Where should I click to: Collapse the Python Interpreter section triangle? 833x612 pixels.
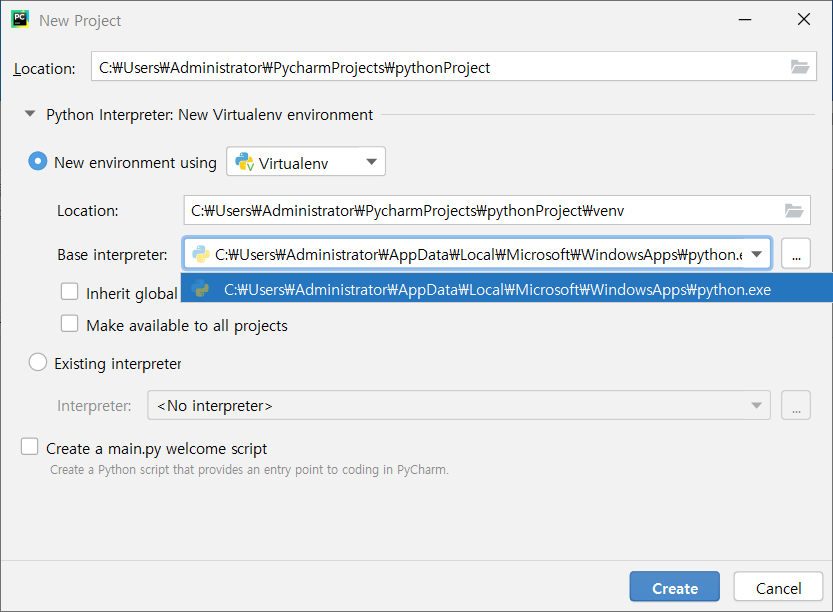coord(30,114)
